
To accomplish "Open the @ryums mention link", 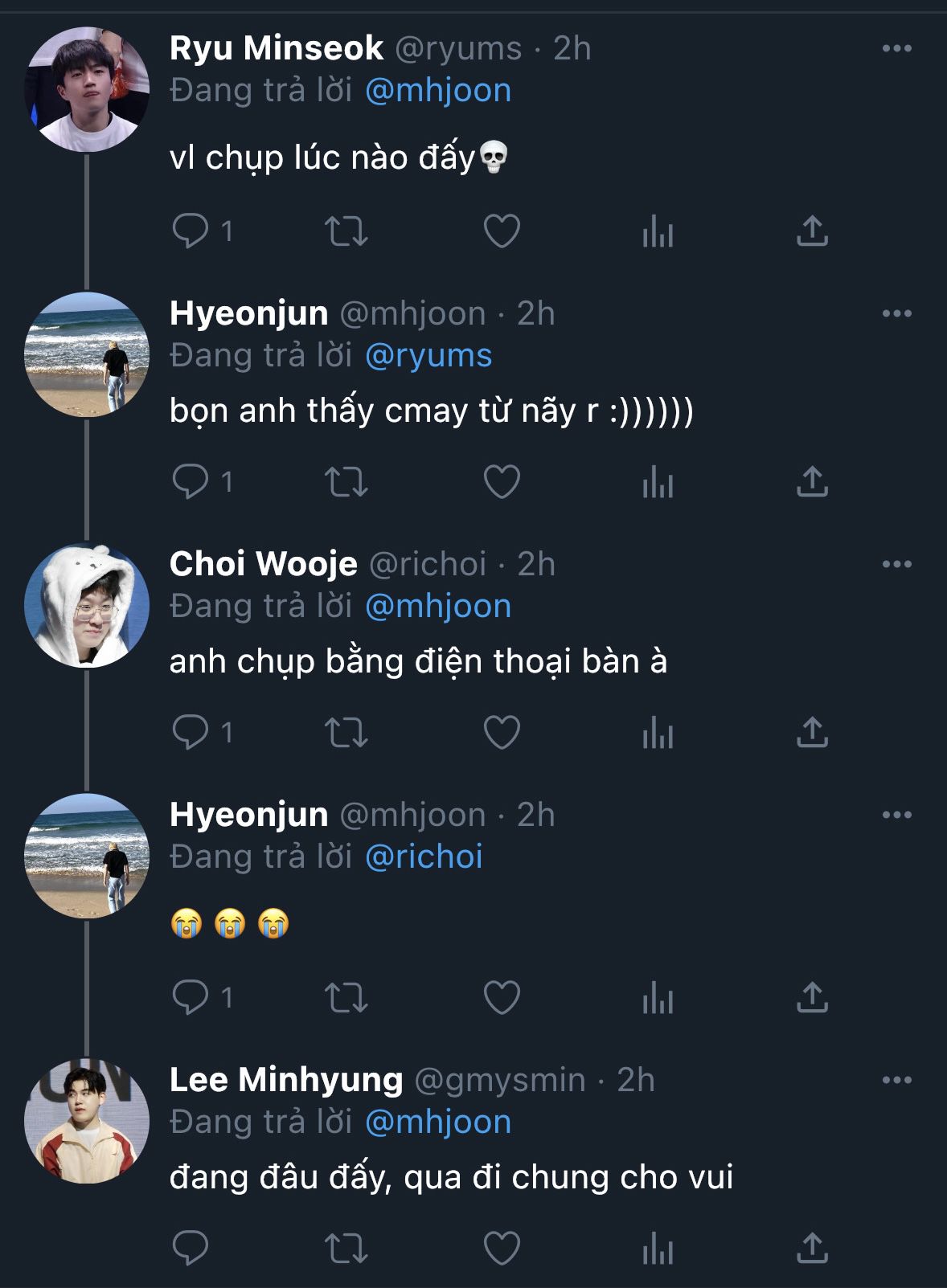I will (x=428, y=355).
